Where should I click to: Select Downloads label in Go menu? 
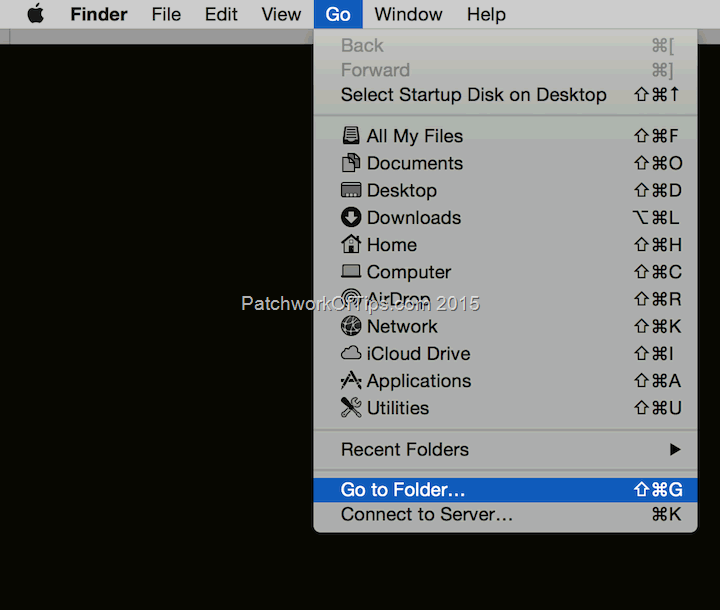414,217
